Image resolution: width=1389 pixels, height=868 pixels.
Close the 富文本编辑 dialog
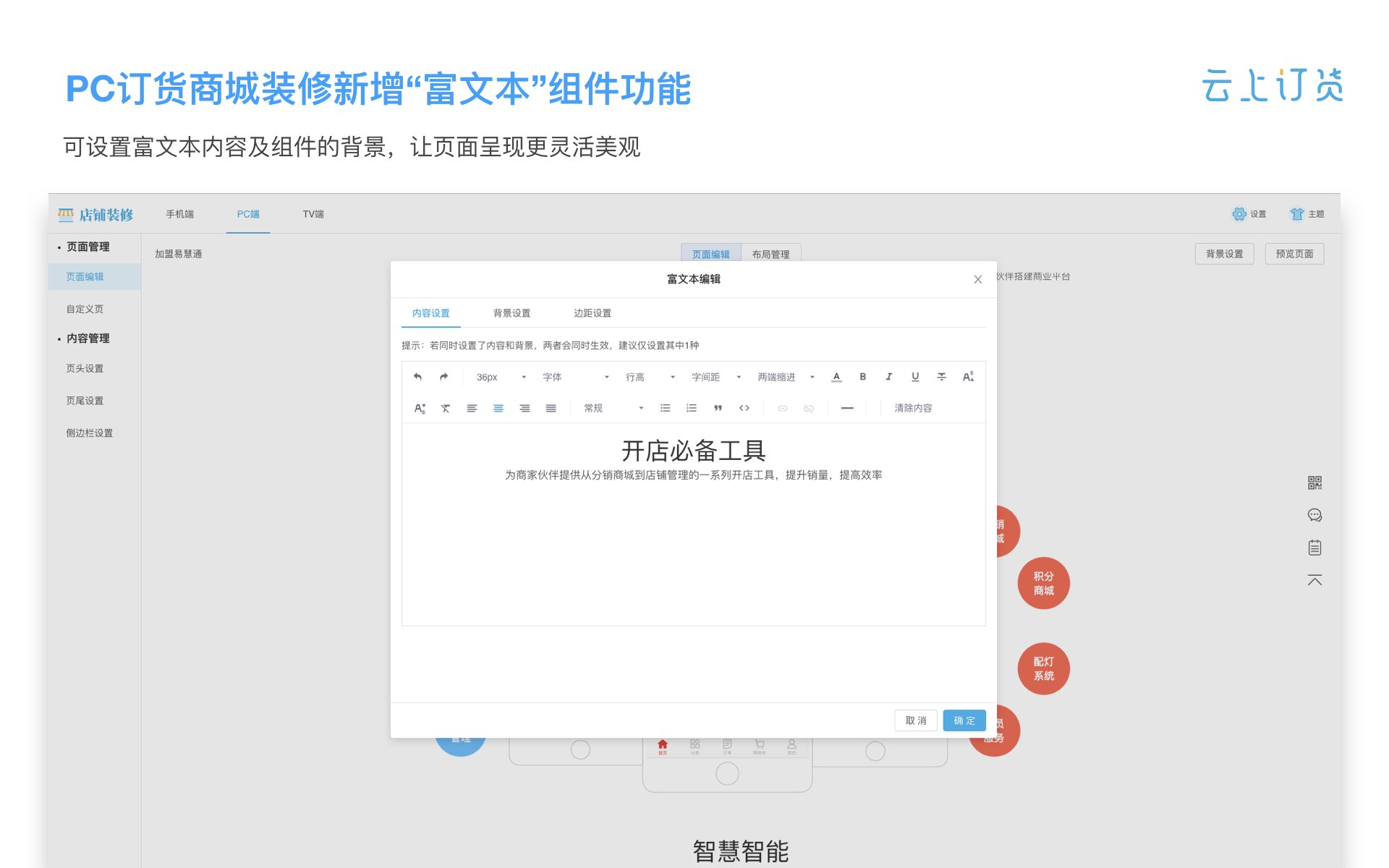(977, 279)
